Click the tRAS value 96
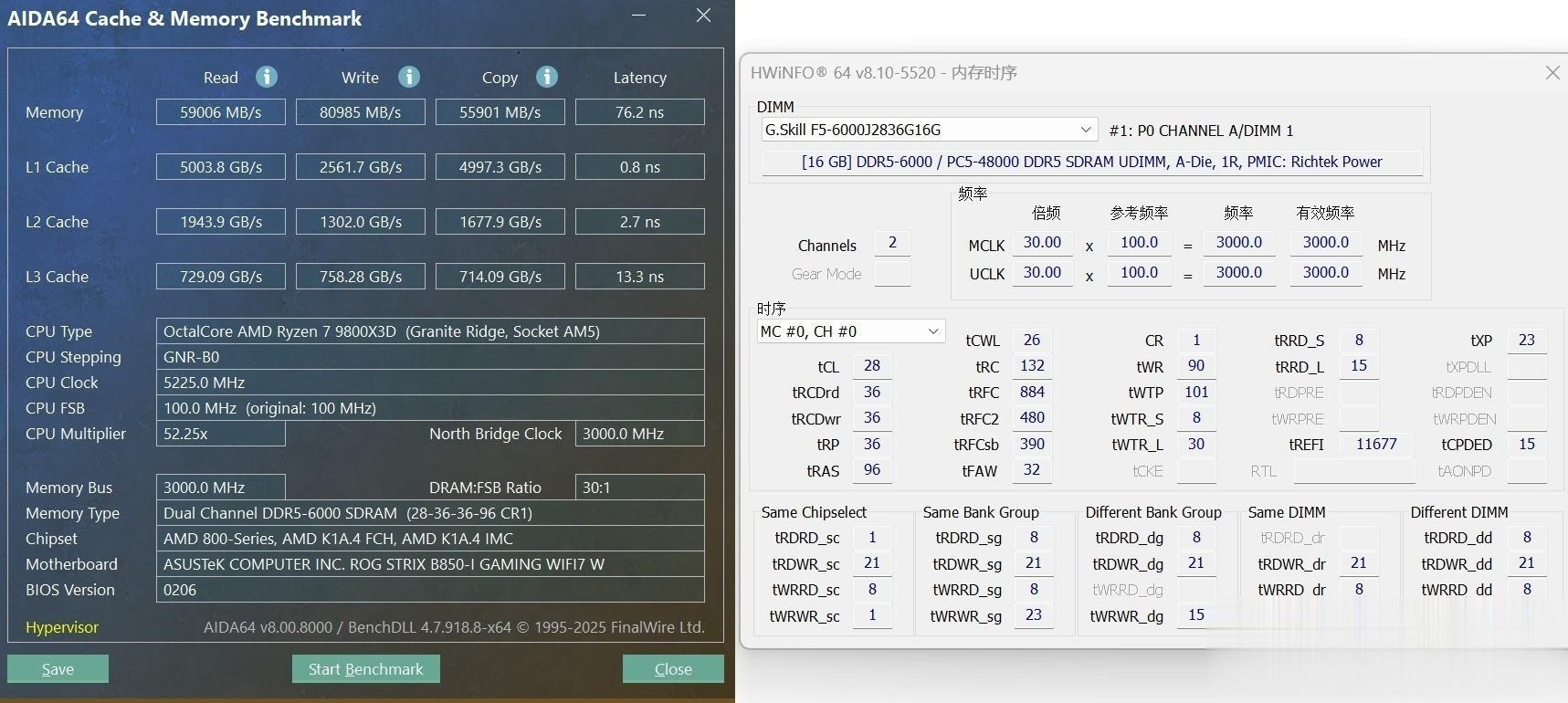Viewport: 1568px width, 703px height. 872,470
